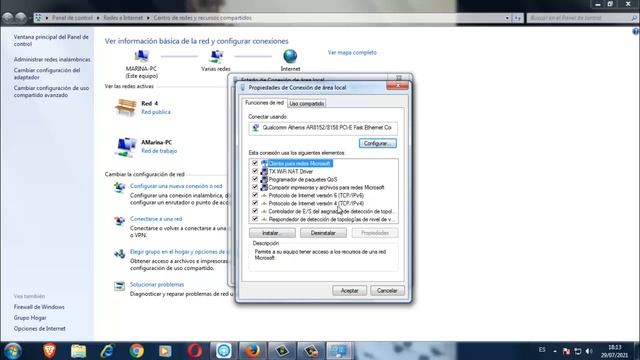Expand breadcrumb arrow after Panel de control
This screenshot has width=640, height=360.
(98, 18)
